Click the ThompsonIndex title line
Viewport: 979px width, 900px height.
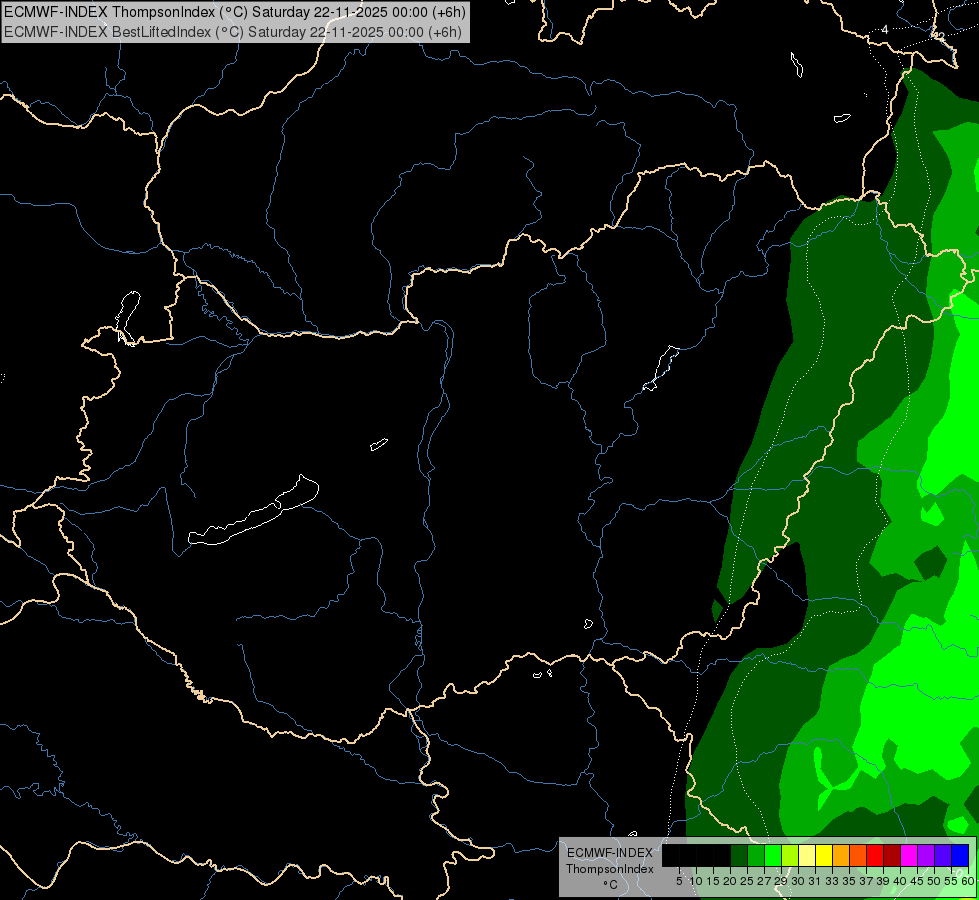point(235,12)
